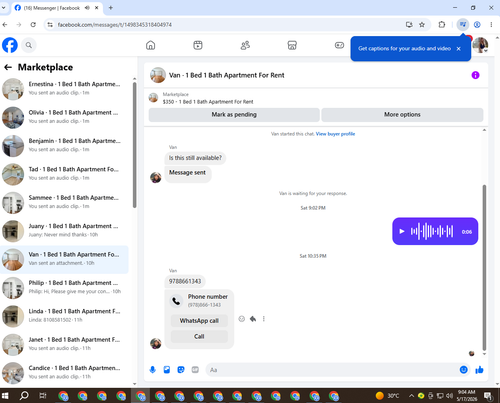
Task: Open Windows taskbar search
Action: pyautogui.click(x=24, y=396)
